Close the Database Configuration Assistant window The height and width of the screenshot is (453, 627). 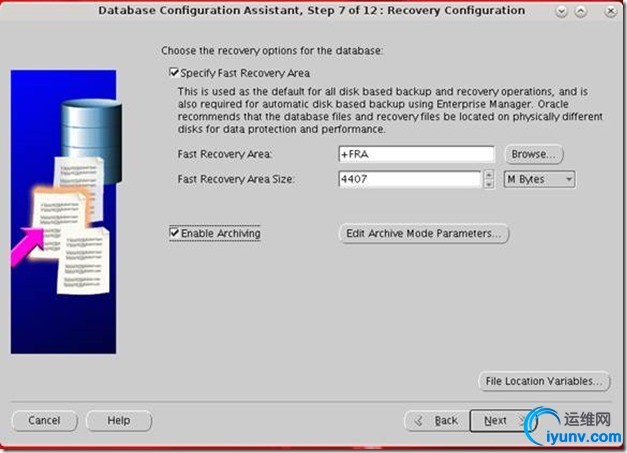[611, 11]
